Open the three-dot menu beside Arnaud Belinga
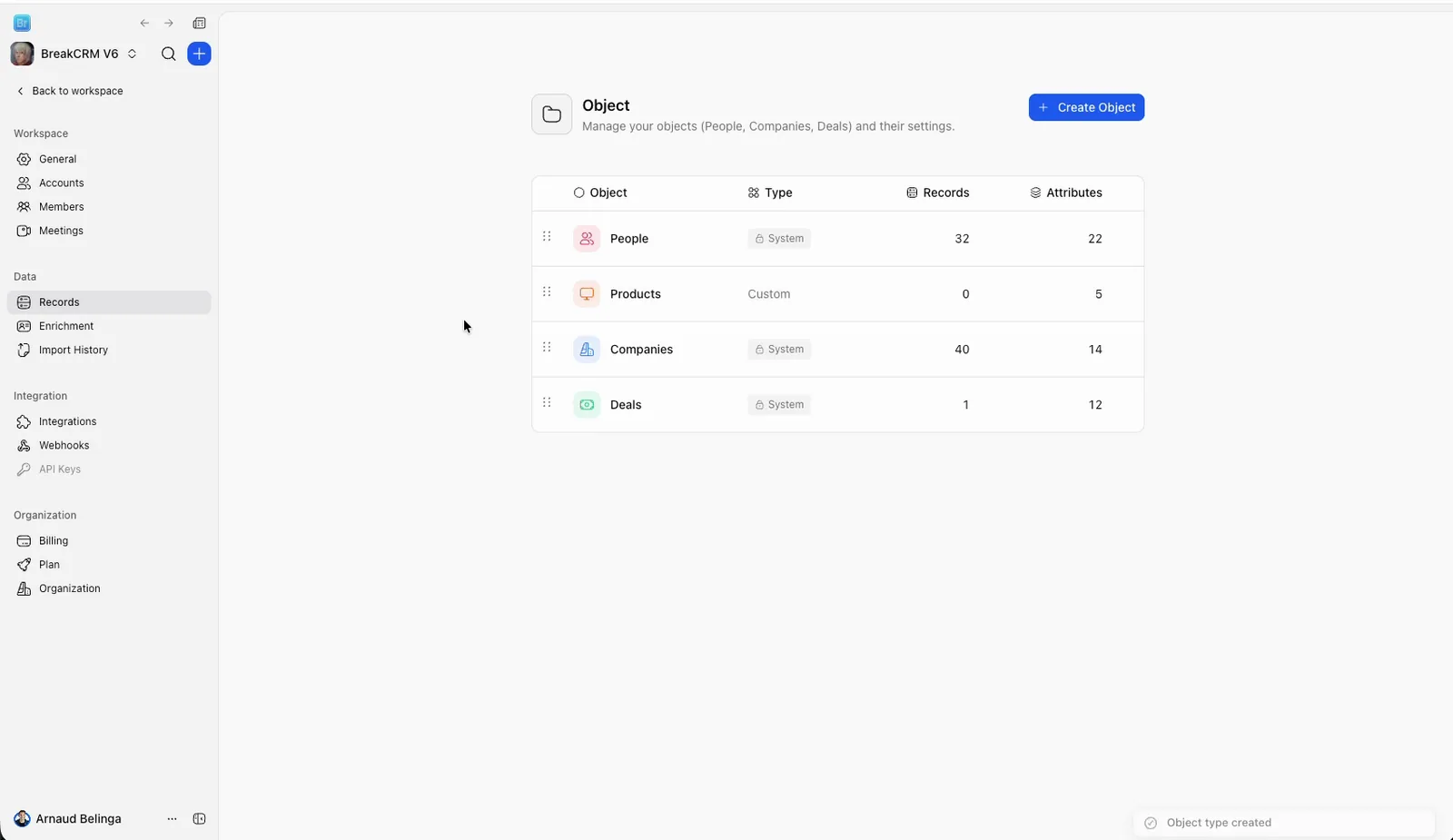Screen dimensions: 1453x840 click(172, 819)
